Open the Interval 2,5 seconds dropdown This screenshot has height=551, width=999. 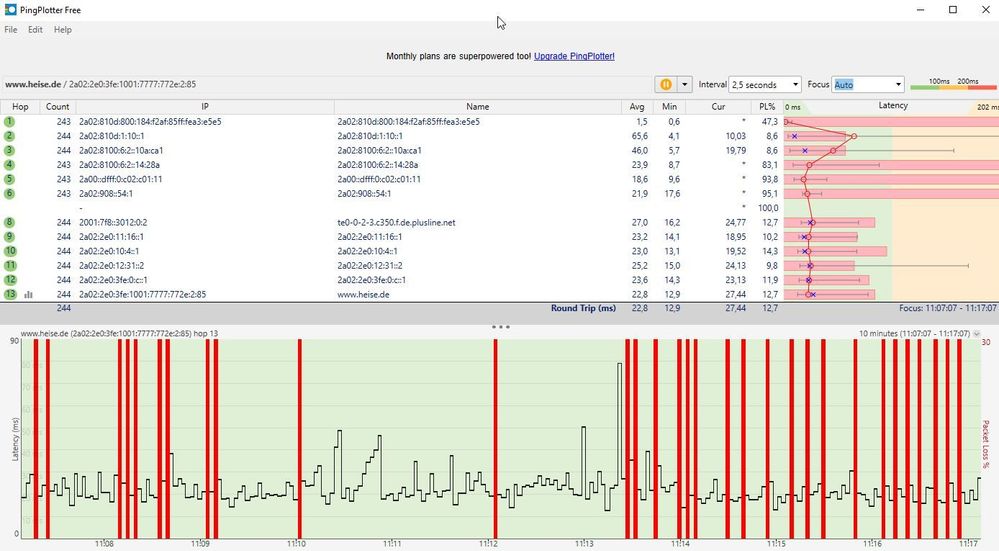pyautogui.click(x=765, y=84)
